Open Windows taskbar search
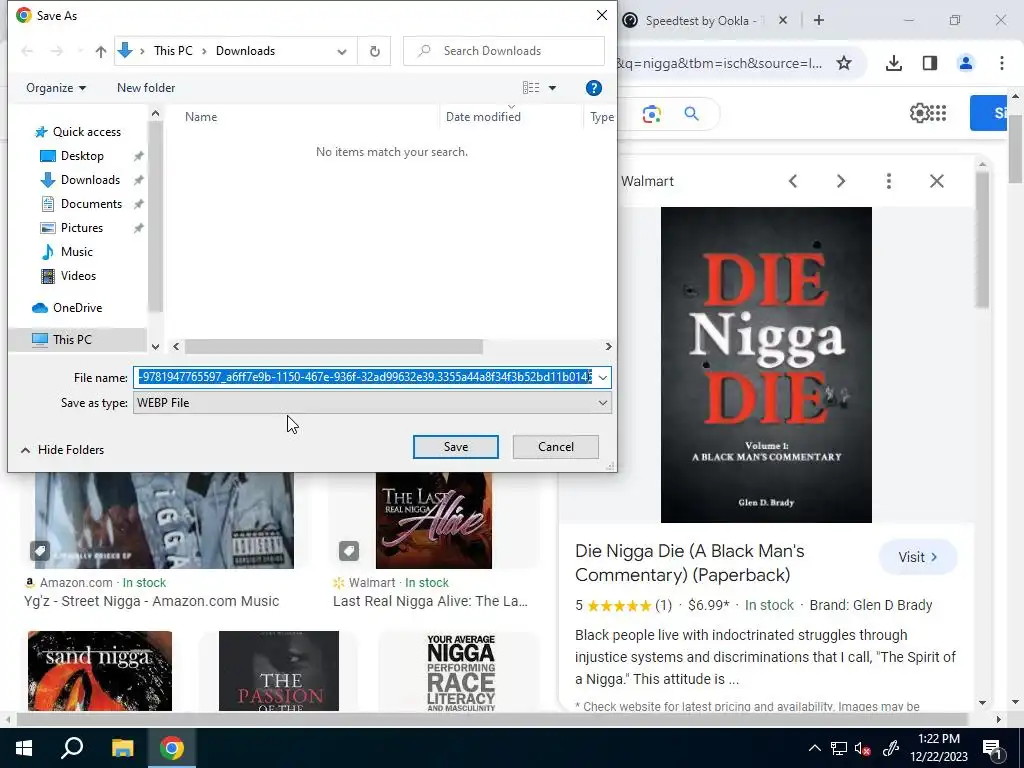1024x768 pixels. point(72,748)
